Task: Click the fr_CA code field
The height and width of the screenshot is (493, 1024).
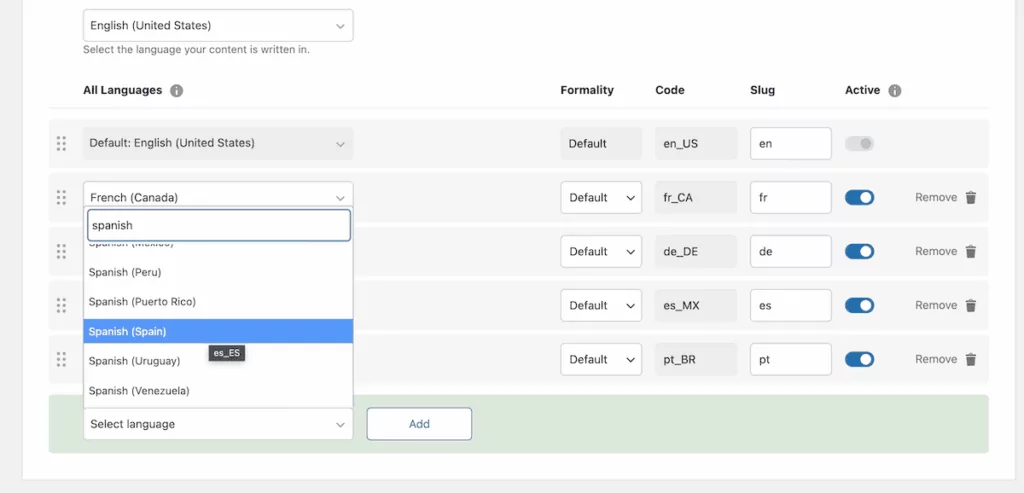Action: point(696,197)
